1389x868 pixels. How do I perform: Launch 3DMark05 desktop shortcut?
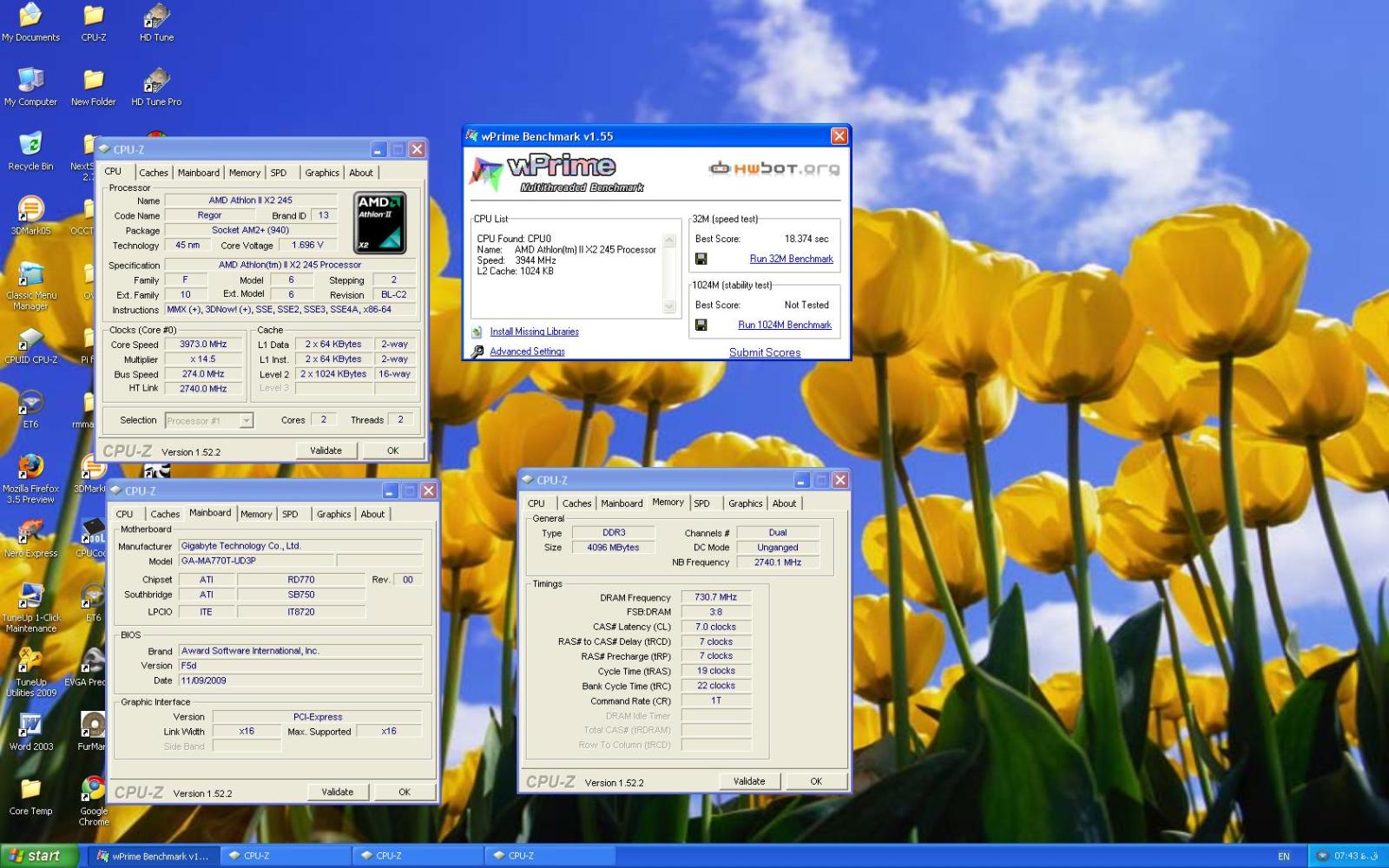30,215
